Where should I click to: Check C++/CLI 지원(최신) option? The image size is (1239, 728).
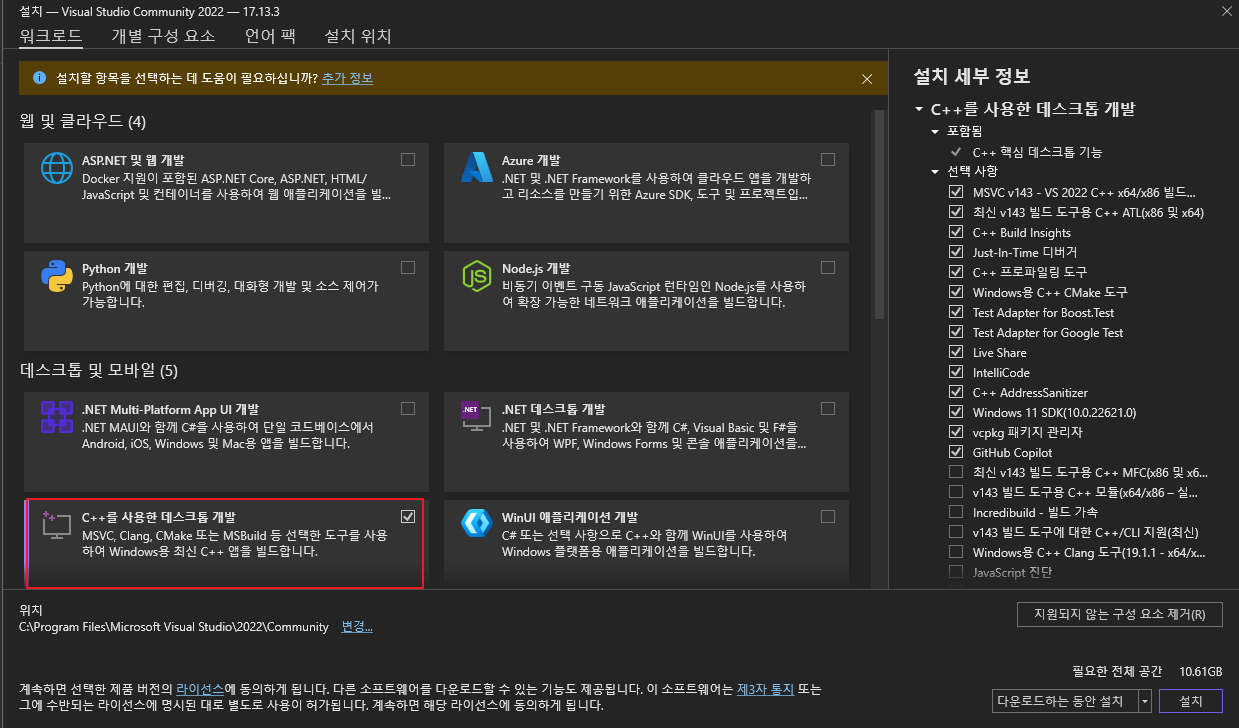[x=956, y=532]
